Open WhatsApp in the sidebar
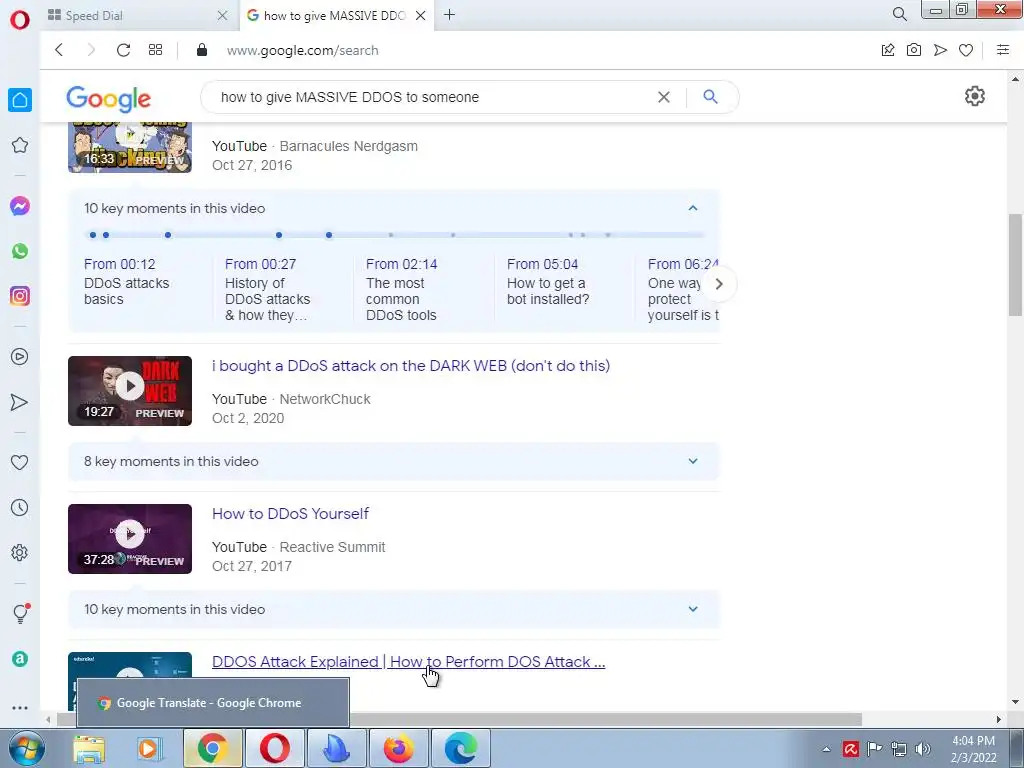 click(x=20, y=251)
